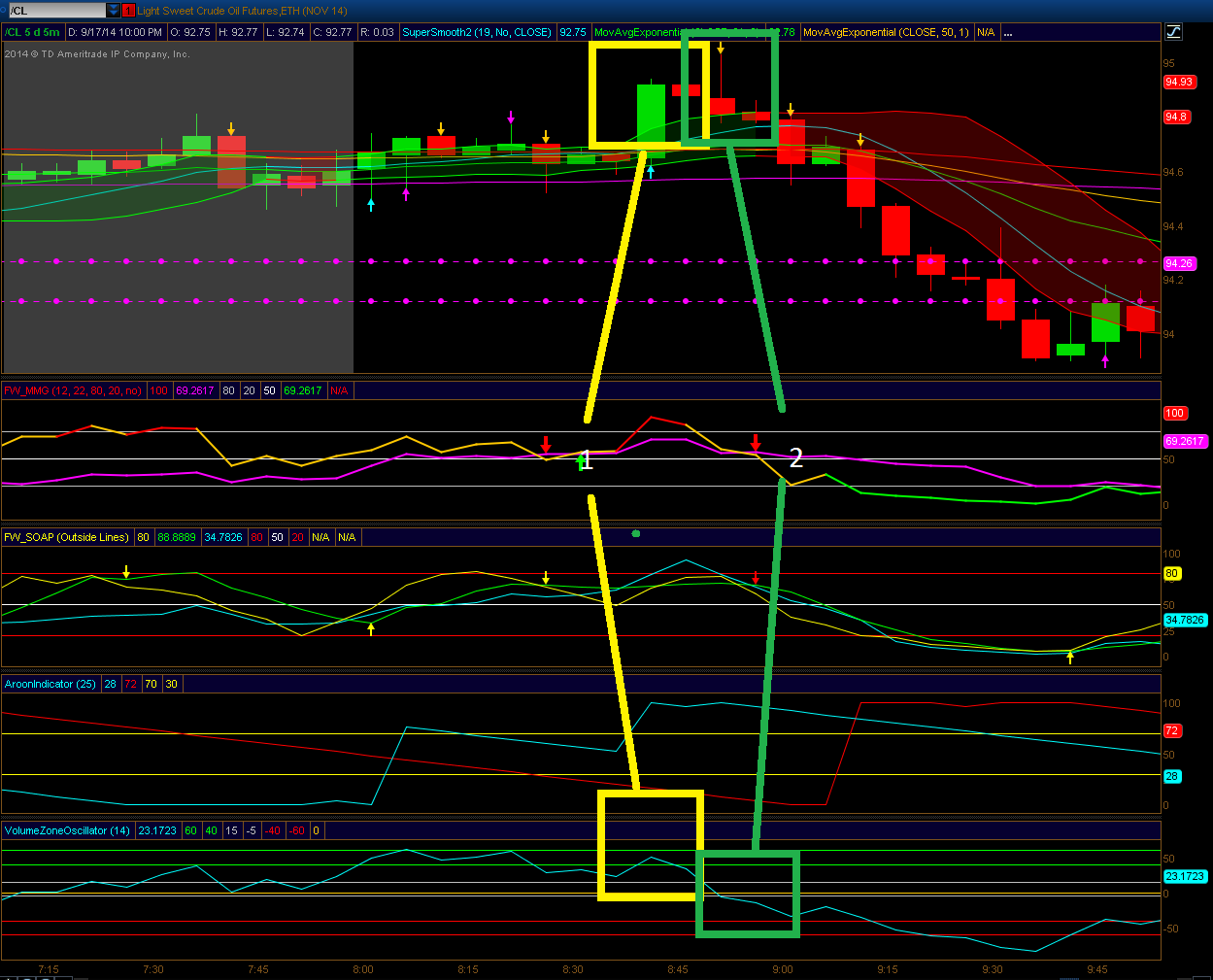Screen dimensions: 1213x980
Task: Open MovAvgExponential (CLOSE, 50, 1) study label
Action: (886, 32)
